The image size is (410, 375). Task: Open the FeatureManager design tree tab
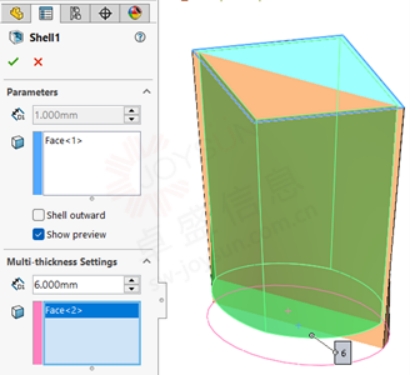click(x=16, y=13)
